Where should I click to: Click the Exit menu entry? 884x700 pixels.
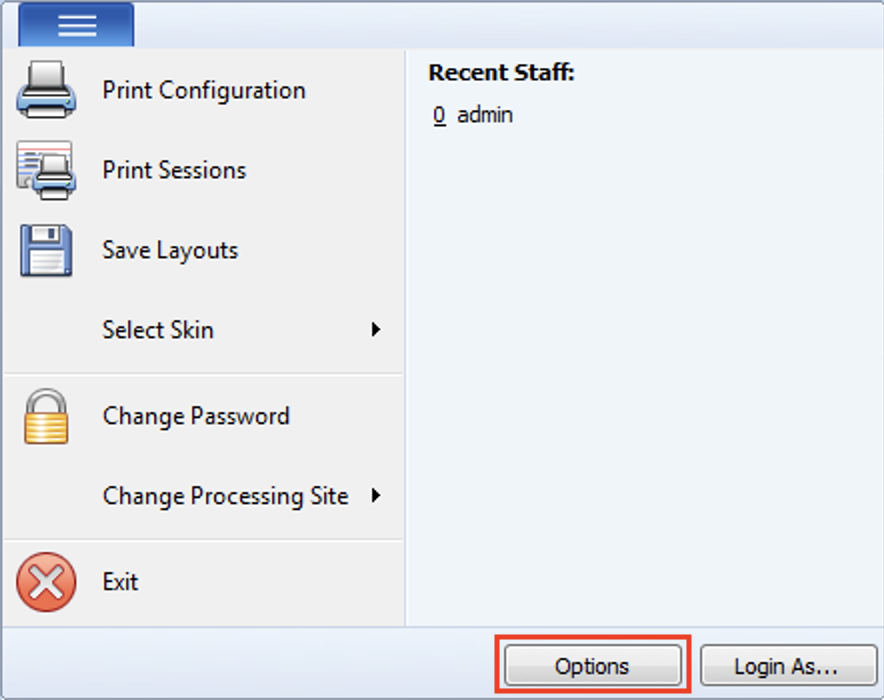[x=120, y=581]
